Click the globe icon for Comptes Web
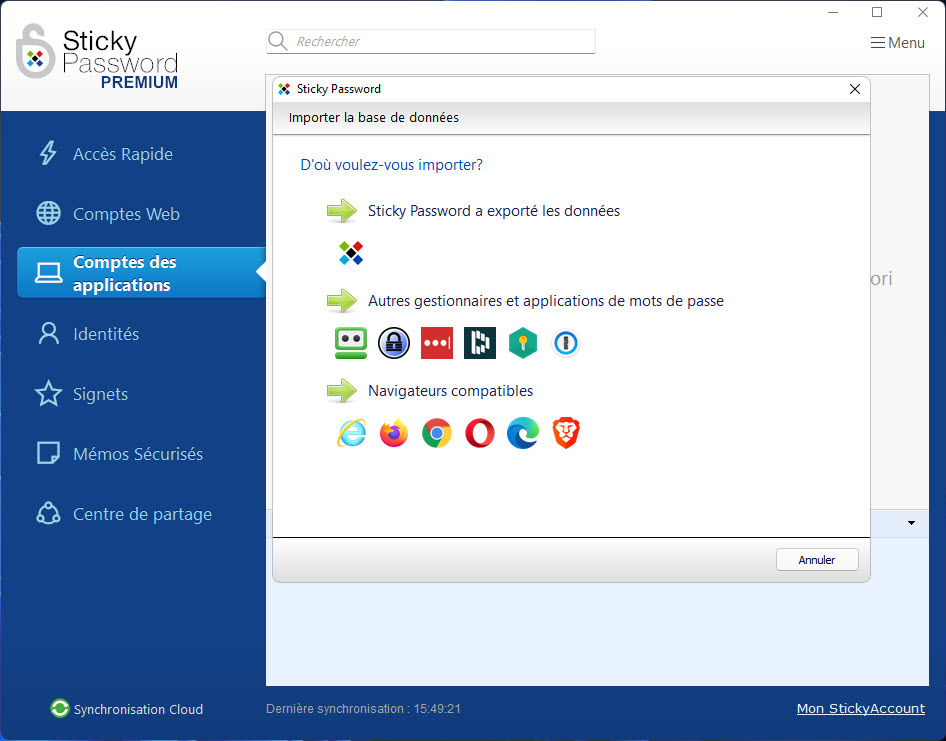Viewport: 946px width, 741px height. coord(48,213)
